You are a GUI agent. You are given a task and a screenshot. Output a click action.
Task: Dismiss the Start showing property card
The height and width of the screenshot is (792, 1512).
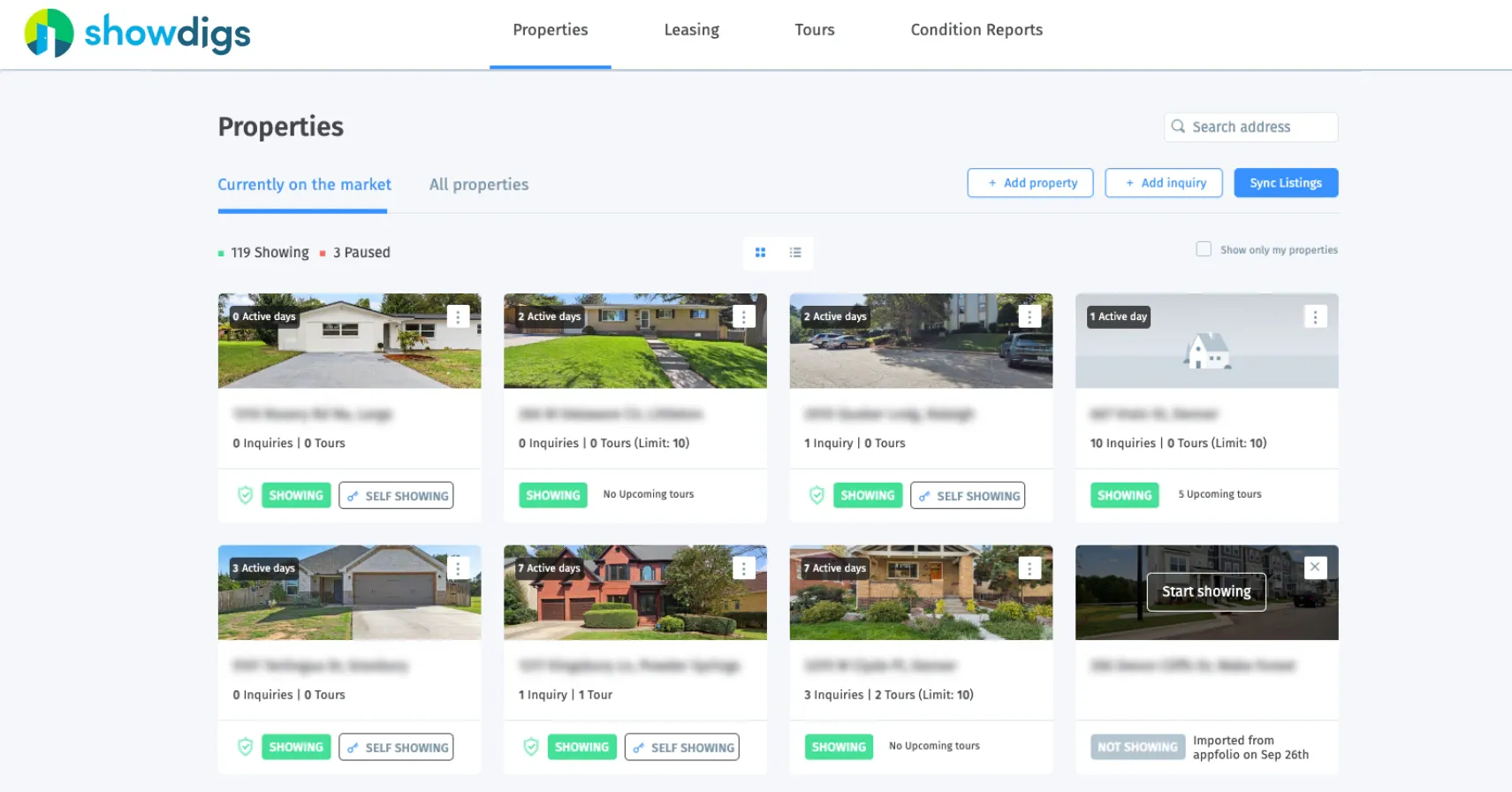click(1315, 567)
